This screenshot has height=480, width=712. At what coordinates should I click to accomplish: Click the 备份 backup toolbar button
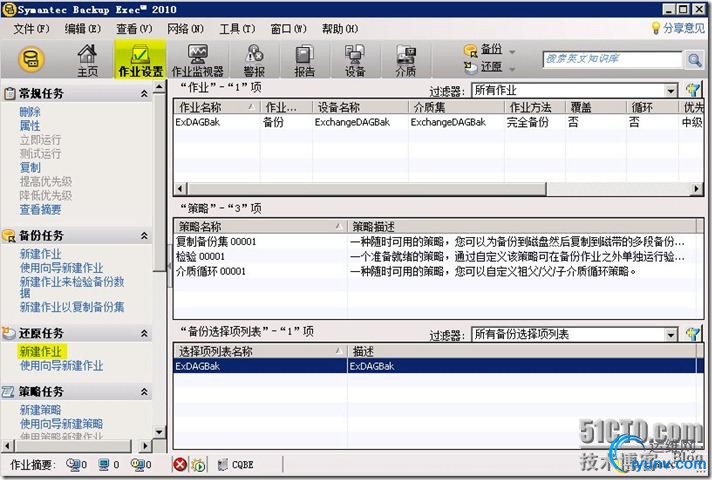coord(483,49)
